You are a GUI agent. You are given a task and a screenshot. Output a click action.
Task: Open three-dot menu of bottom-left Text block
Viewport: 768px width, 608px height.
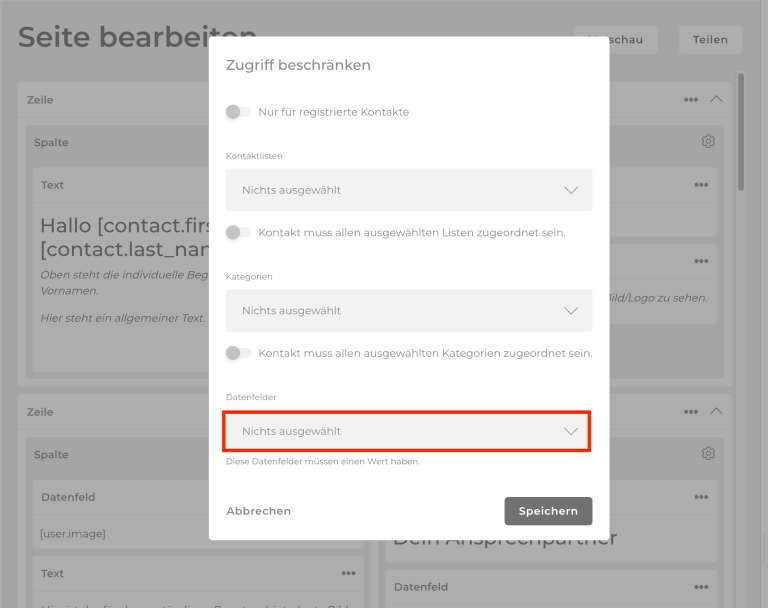point(348,573)
